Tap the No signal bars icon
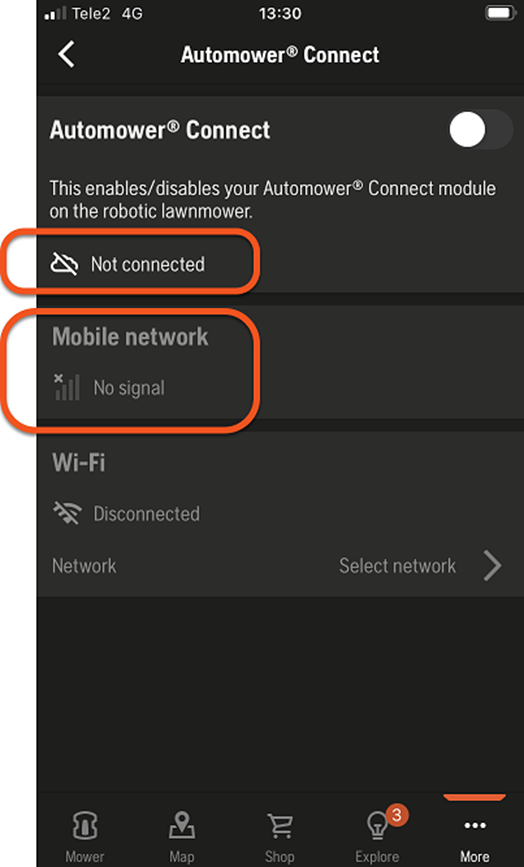The height and width of the screenshot is (867, 524). click(x=67, y=387)
